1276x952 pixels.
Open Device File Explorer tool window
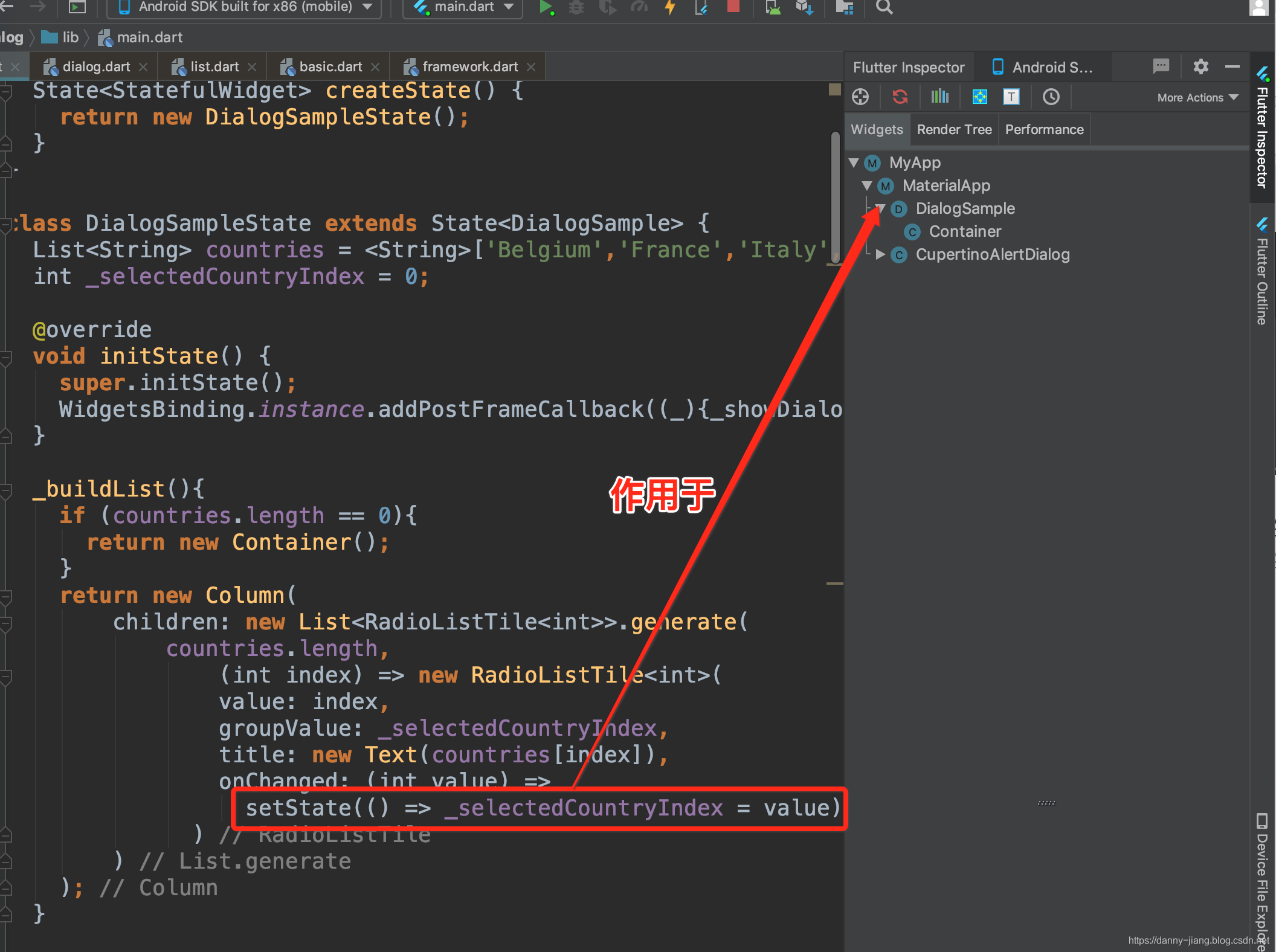[x=1262, y=882]
